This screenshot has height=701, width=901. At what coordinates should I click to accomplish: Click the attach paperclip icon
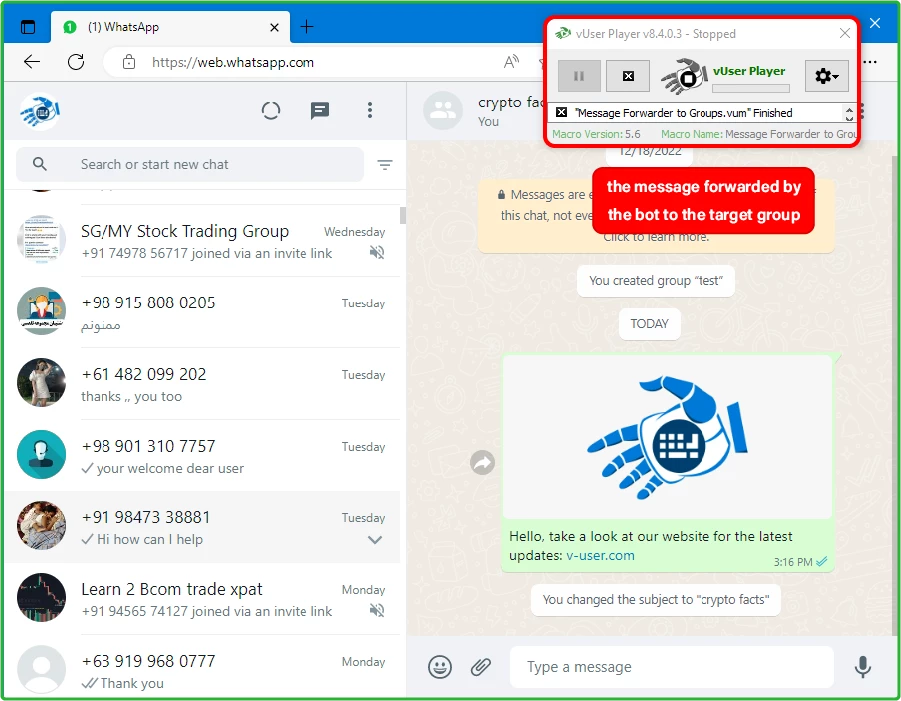481,667
